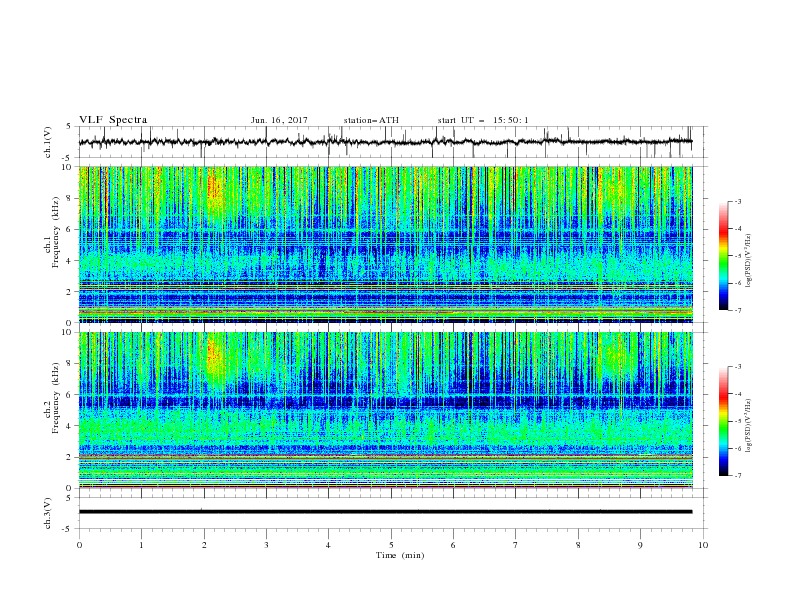This screenshot has width=792, height=612.
Task: Click the ch.1 voltage waveform trace
Action: (x=385, y=142)
